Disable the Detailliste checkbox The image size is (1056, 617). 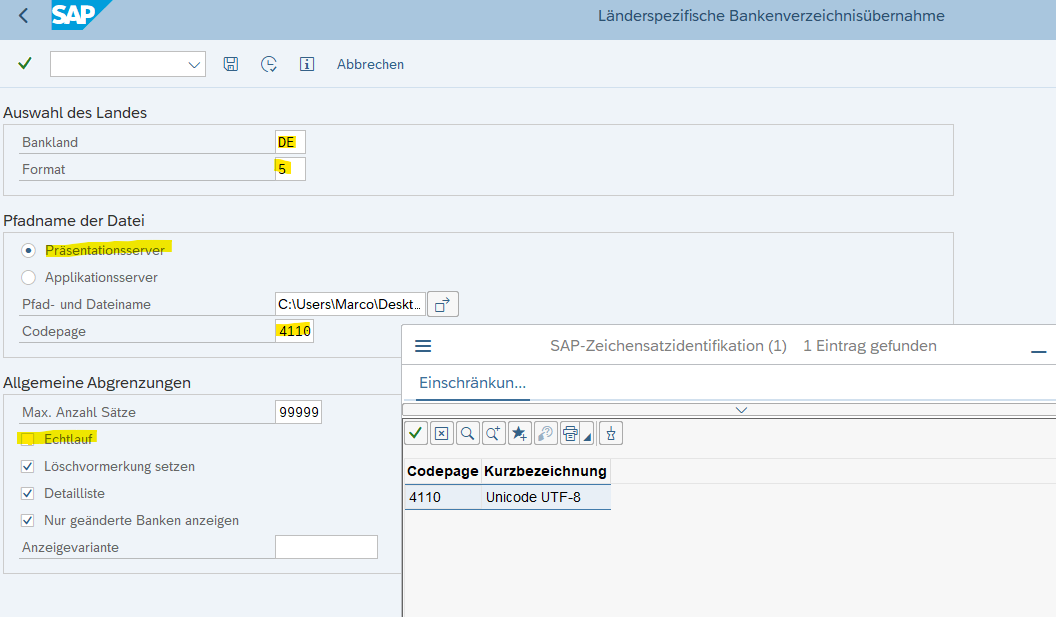coord(28,493)
